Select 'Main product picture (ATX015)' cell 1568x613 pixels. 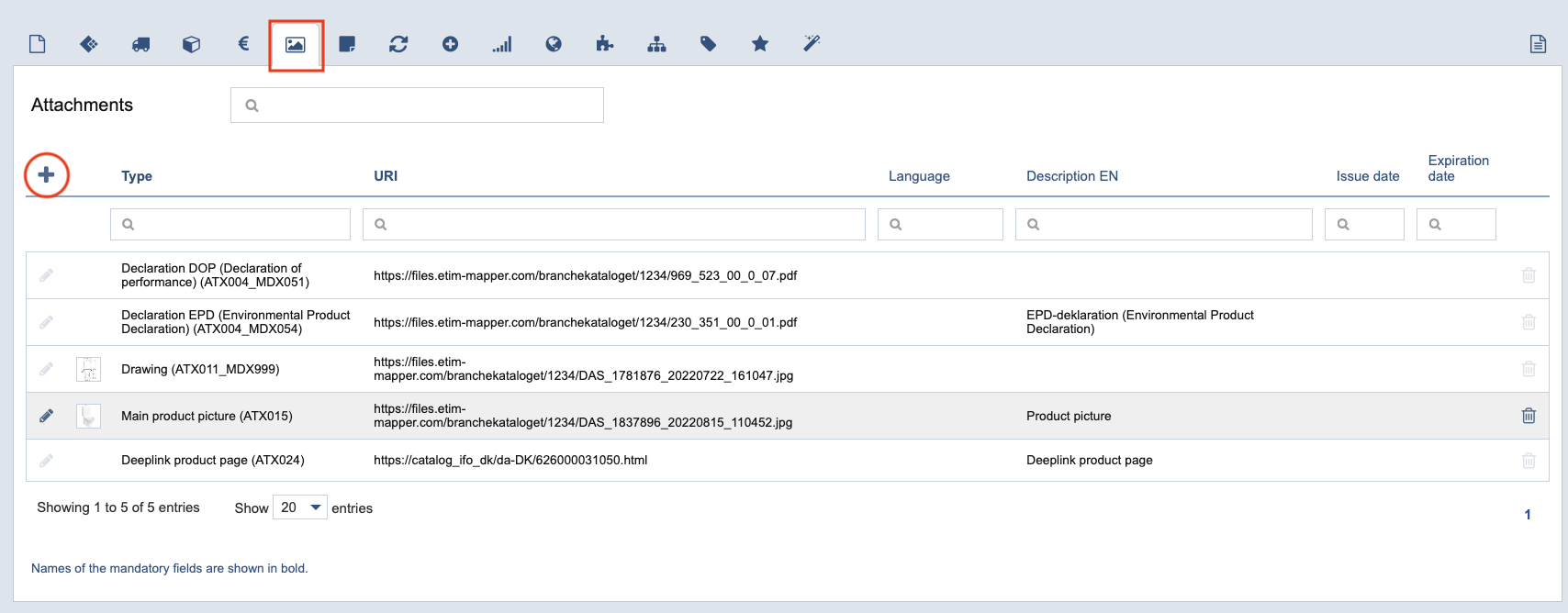[x=207, y=416]
